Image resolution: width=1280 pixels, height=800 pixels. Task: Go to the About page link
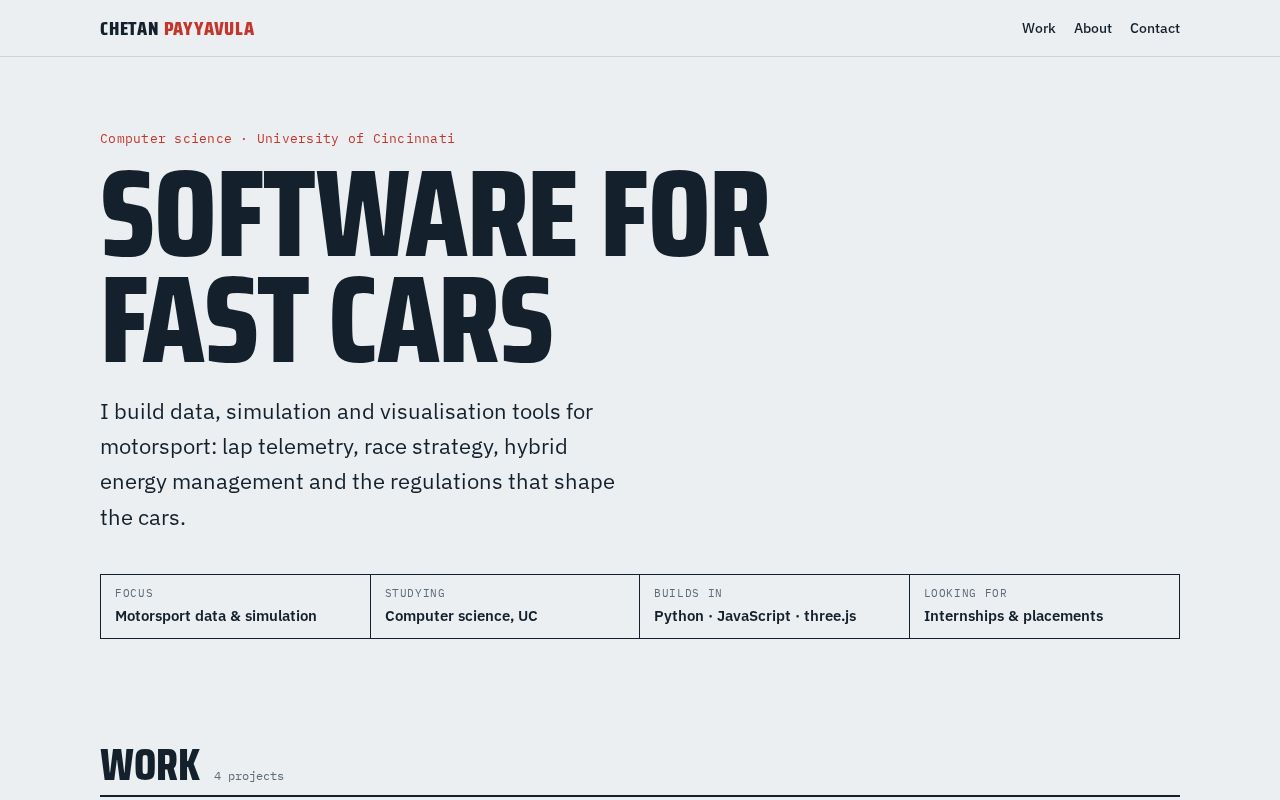[1092, 28]
